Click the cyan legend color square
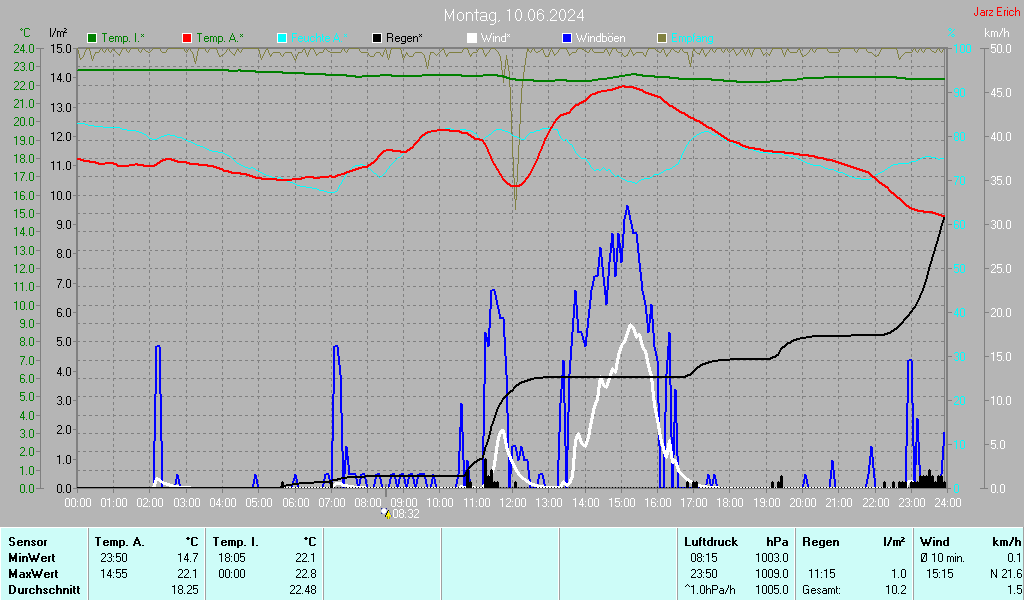Image resolution: width=1024 pixels, height=600 pixels. click(x=282, y=38)
